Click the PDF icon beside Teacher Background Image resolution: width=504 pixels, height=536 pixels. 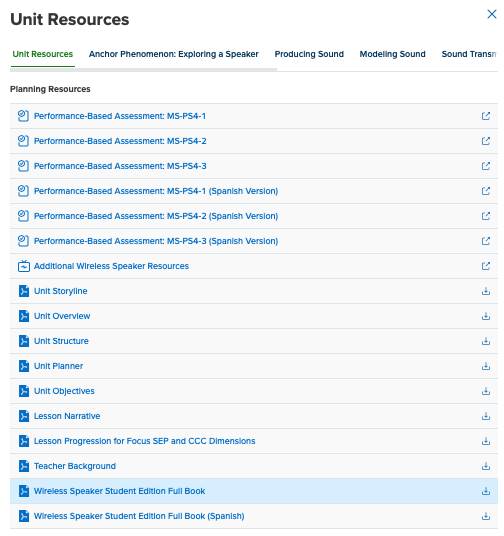tap(24, 466)
